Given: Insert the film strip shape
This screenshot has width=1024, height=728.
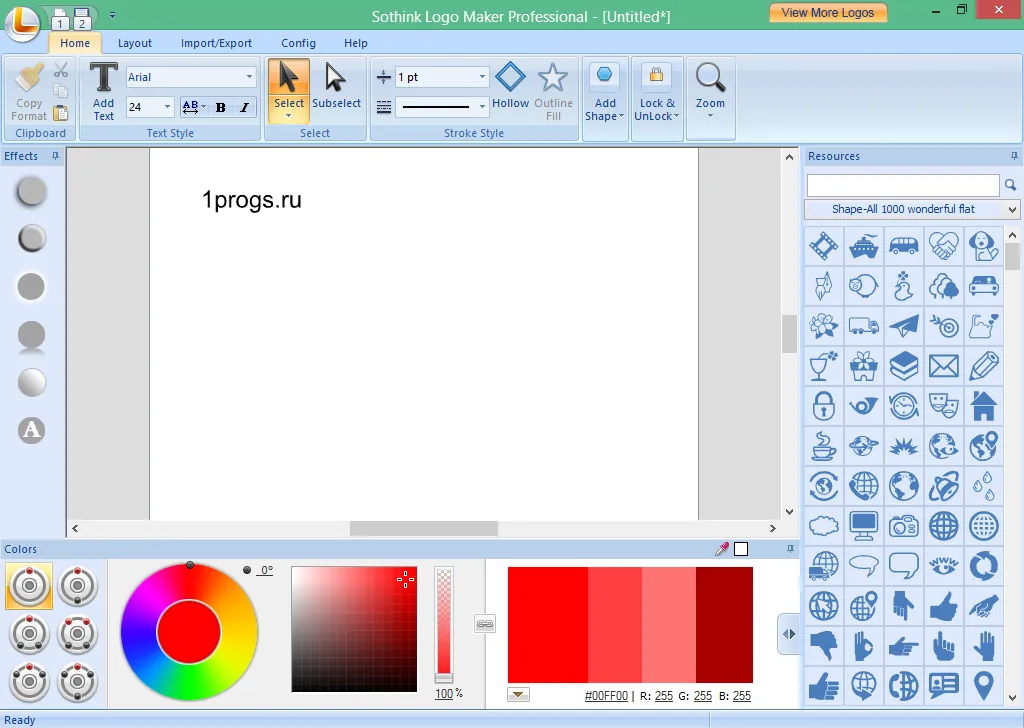Looking at the screenshot, I should (824, 246).
